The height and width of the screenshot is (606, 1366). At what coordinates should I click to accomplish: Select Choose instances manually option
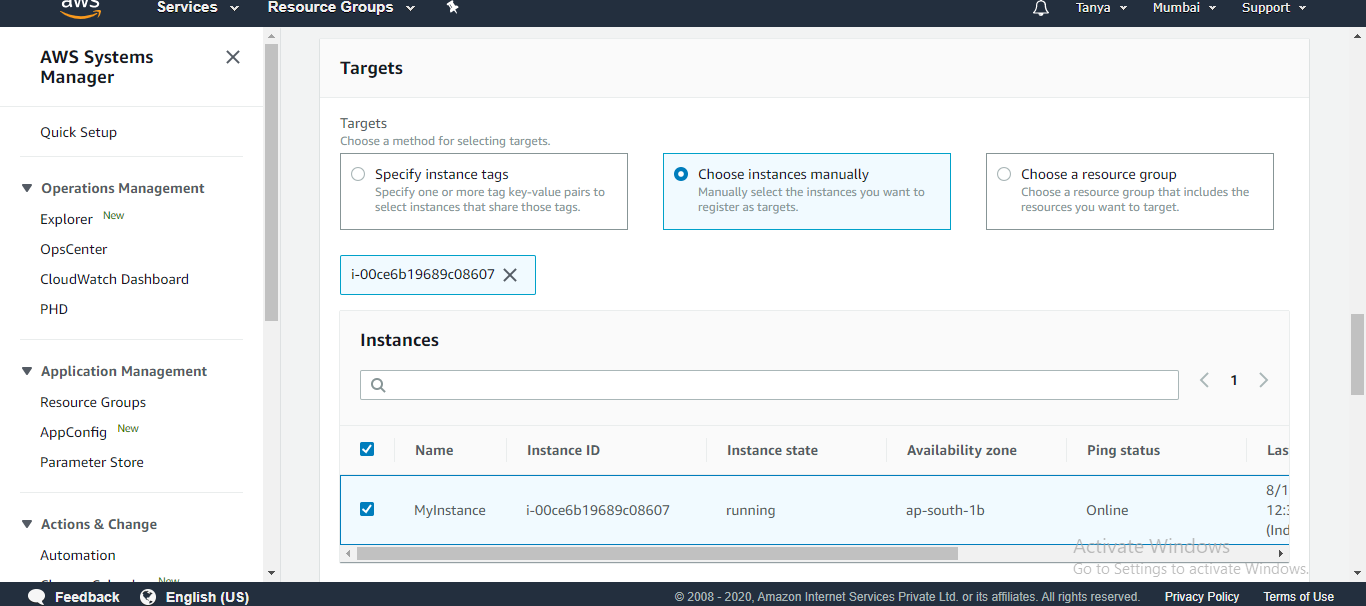(681, 174)
